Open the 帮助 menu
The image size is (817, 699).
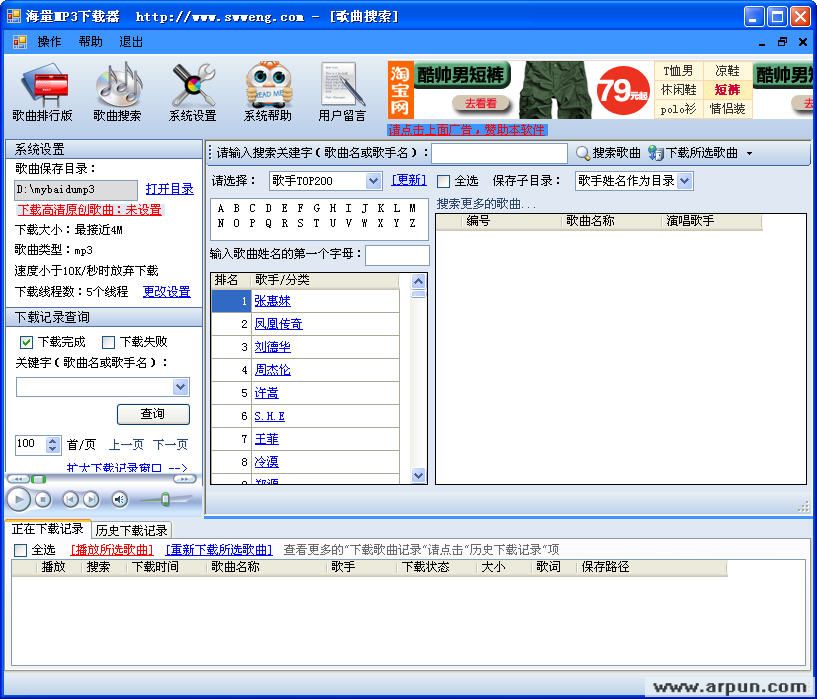[90, 42]
